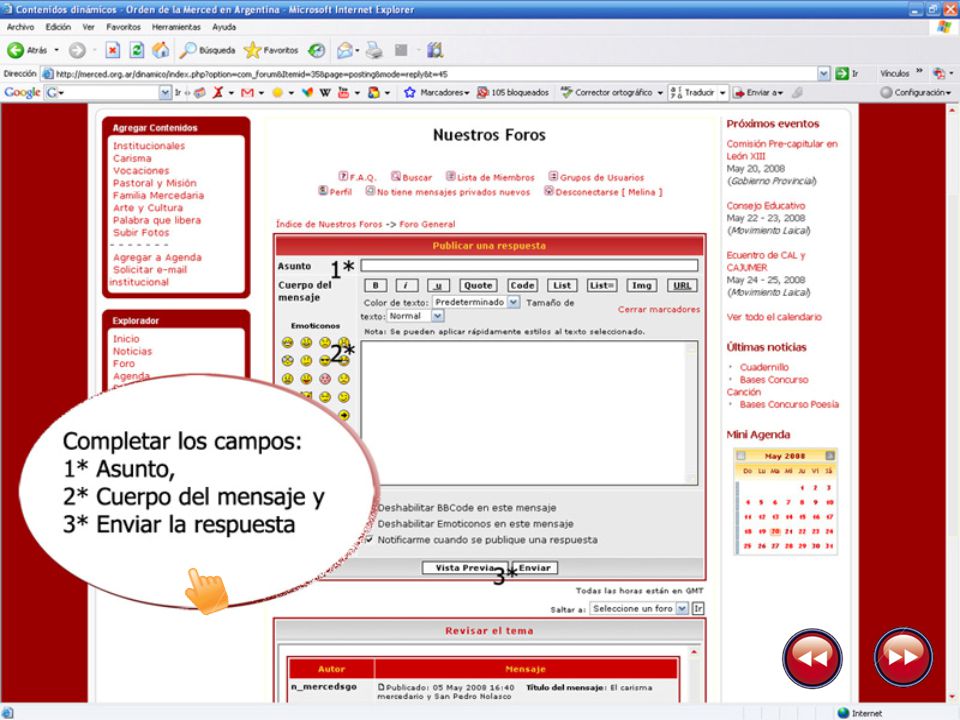Open the Home page icon
Image resolution: width=960 pixels, height=720 pixels.
click(x=160, y=50)
